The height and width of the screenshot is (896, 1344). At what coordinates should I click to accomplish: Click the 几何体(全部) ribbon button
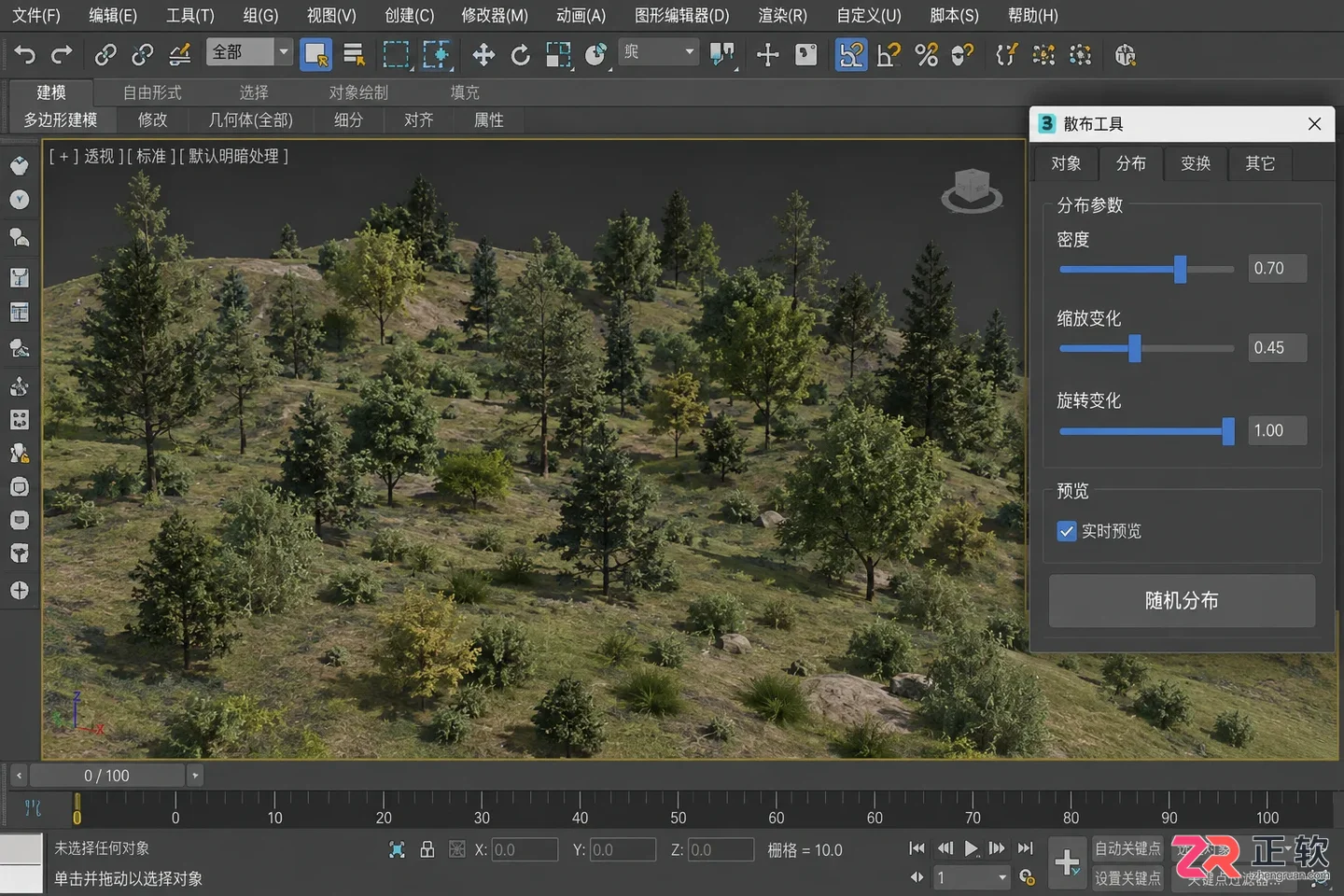pyautogui.click(x=251, y=119)
